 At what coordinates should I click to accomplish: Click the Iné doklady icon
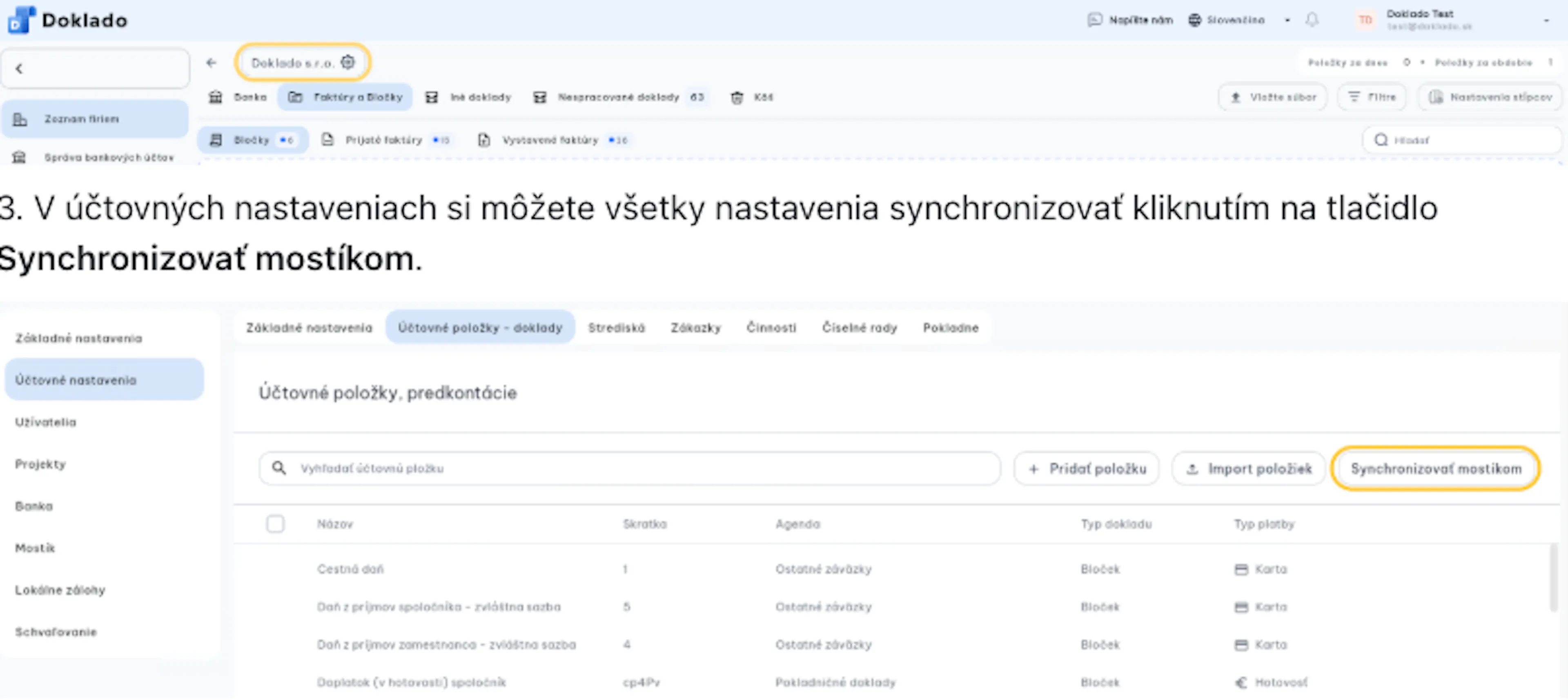pyautogui.click(x=432, y=98)
